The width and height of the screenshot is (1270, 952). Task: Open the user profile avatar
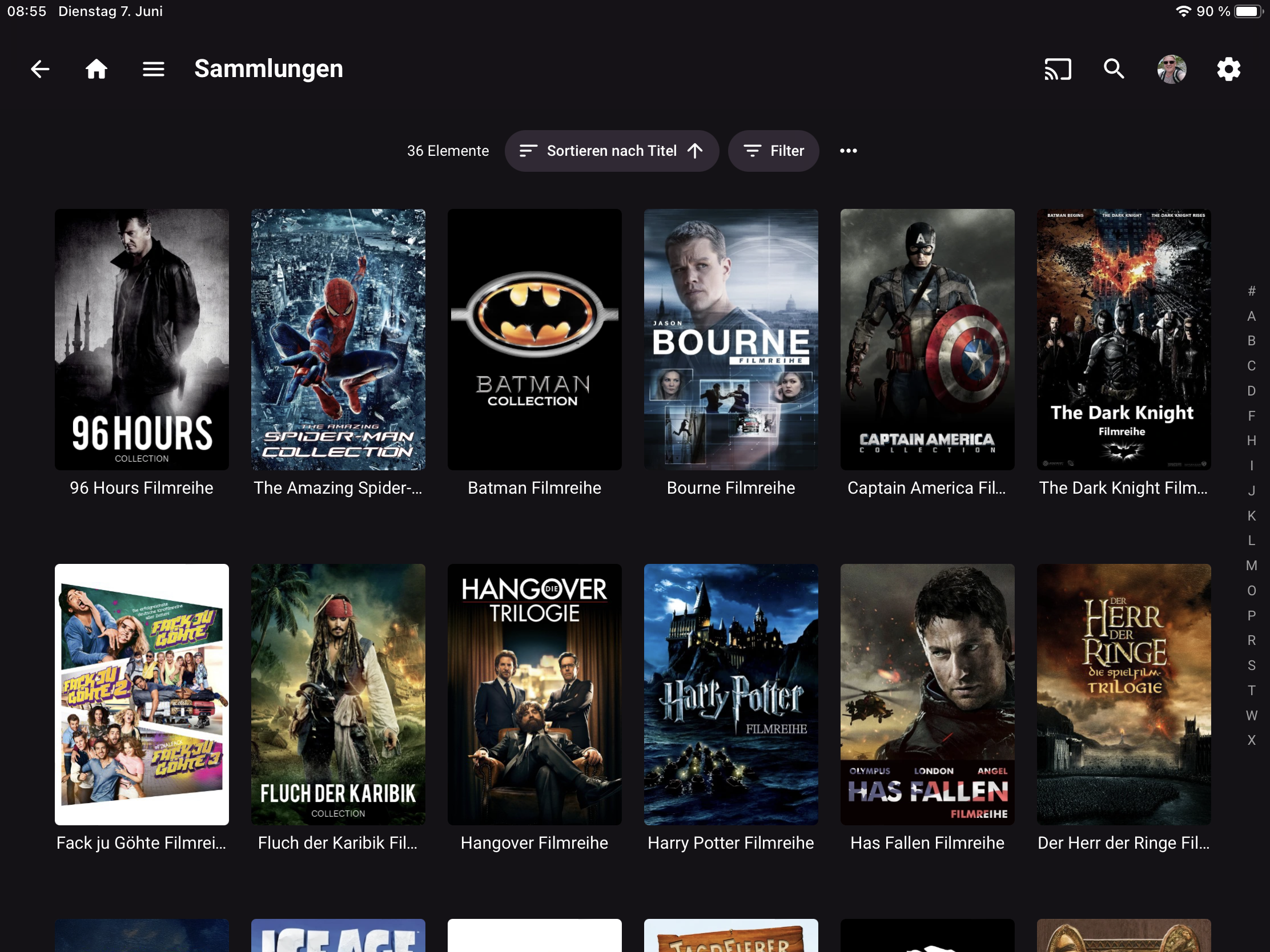[x=1171, y=70]
